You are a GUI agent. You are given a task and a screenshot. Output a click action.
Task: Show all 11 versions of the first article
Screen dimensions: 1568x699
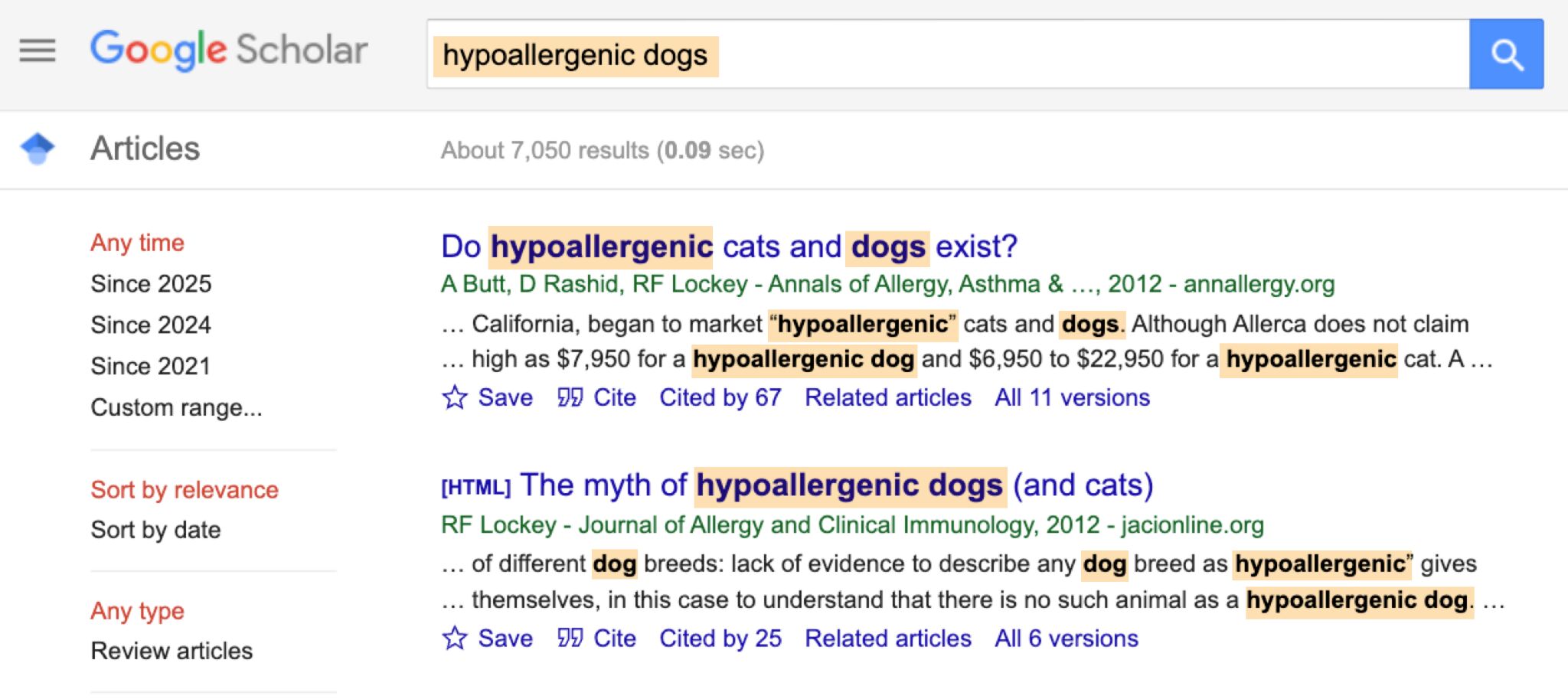(x=1070, y=397)
